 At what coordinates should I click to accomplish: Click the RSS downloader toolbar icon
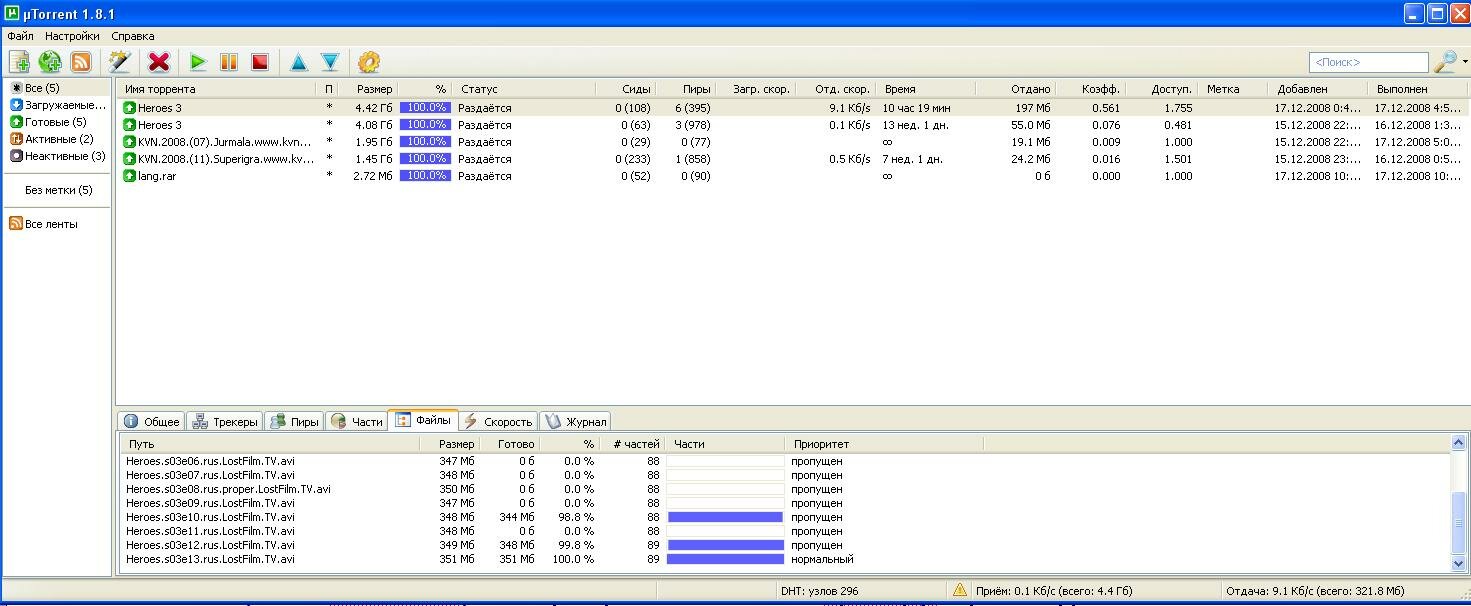tap(81, 62)
